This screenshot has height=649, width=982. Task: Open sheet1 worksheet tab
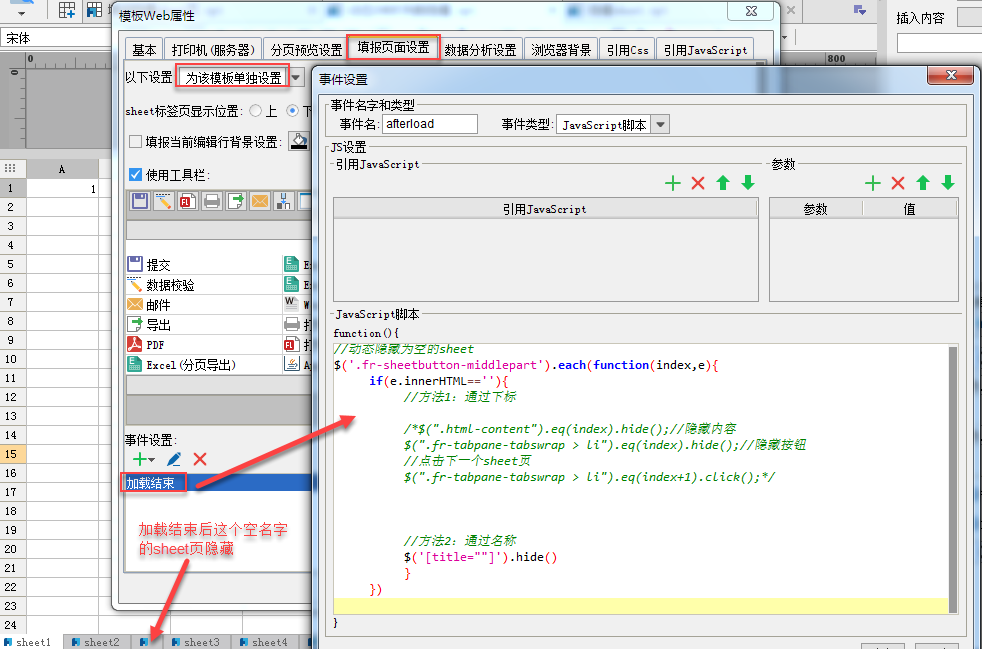pyautogui.click(x=29, y=642)
